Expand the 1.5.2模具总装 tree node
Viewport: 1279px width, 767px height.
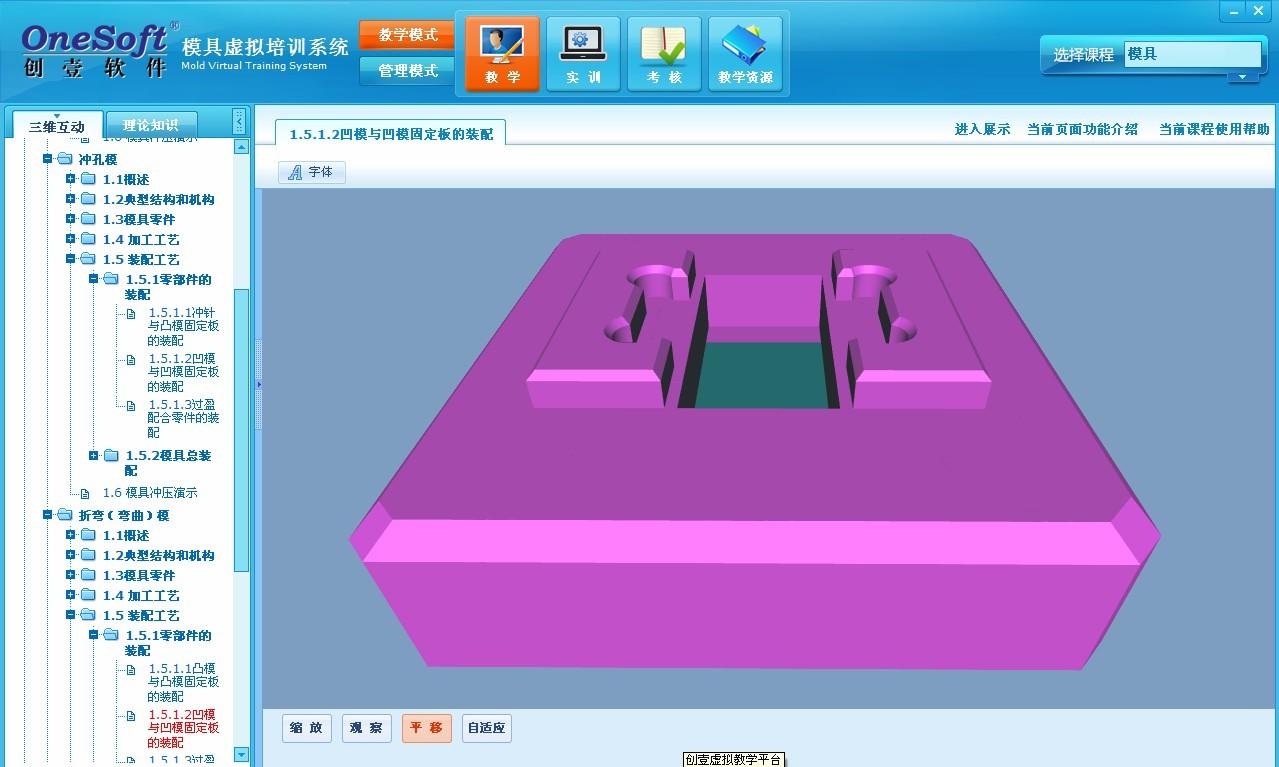94,456
